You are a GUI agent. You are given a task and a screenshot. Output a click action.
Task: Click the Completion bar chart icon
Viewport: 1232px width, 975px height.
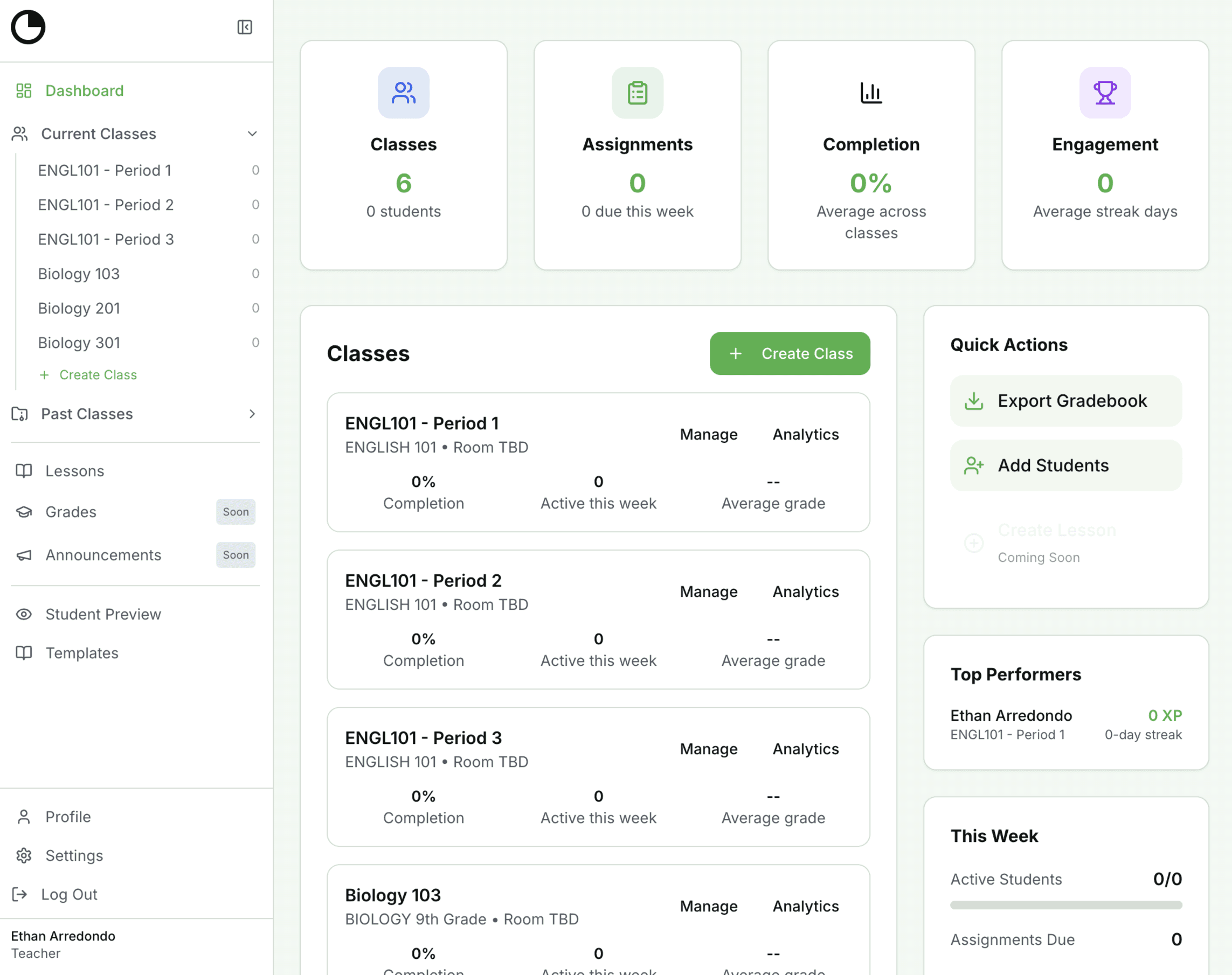870,93
